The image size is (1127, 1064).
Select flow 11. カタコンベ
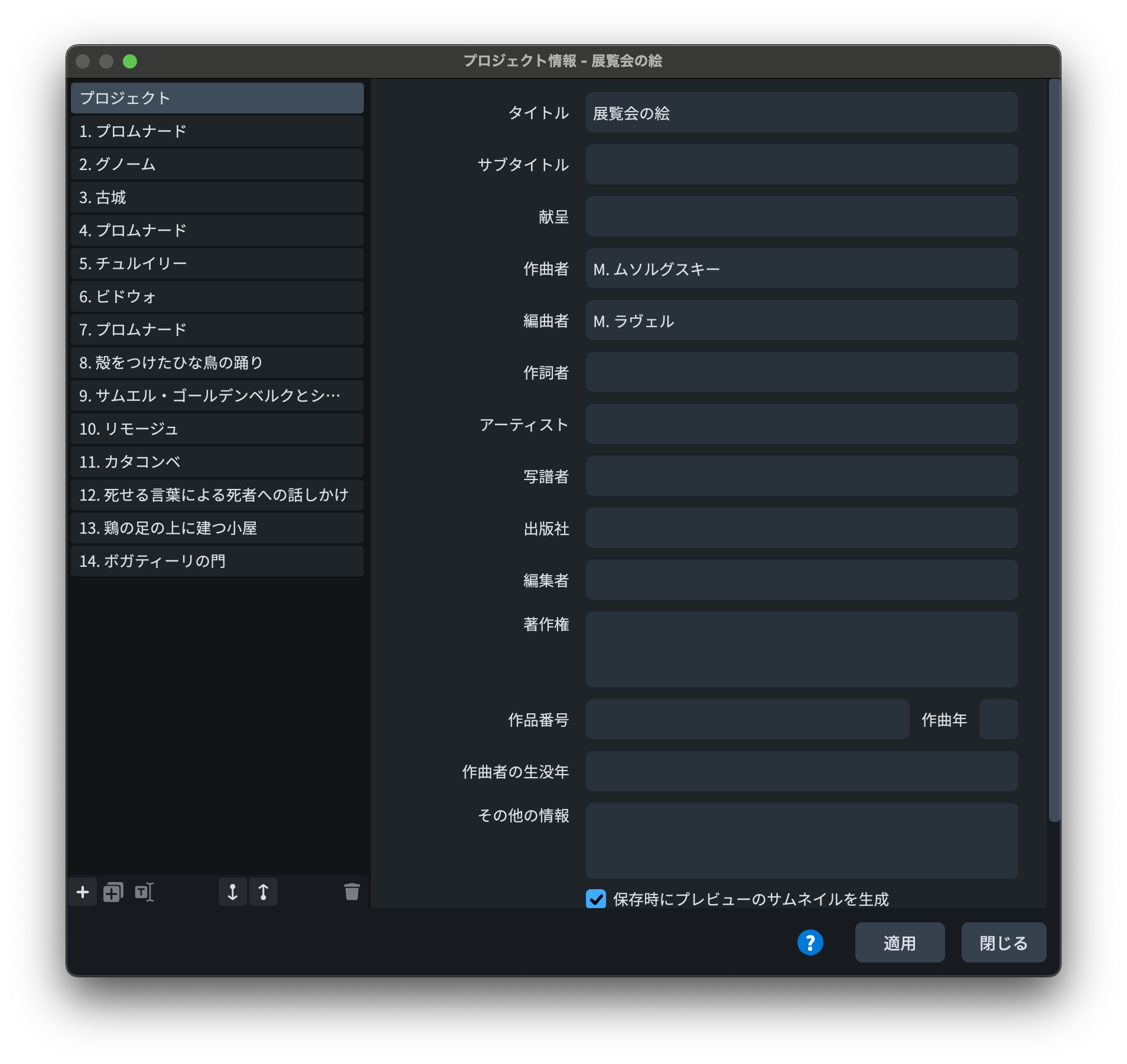pos(217,462)
